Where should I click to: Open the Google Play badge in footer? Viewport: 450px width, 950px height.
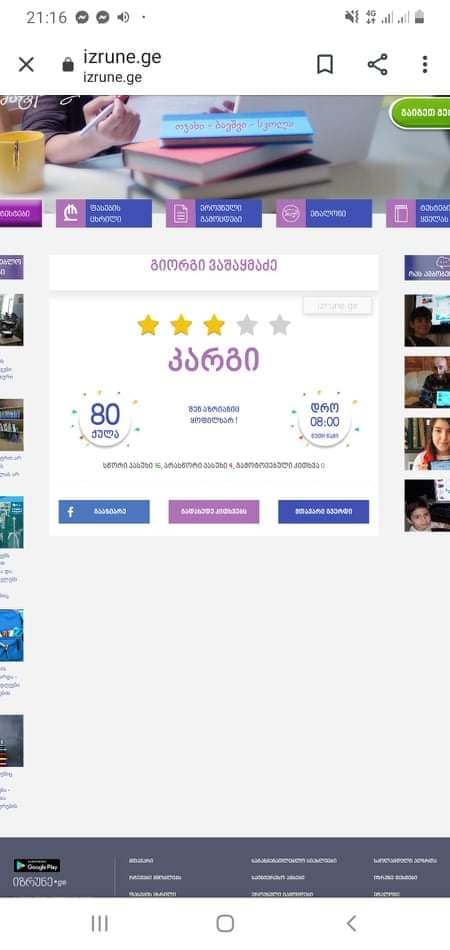point(37,865)
